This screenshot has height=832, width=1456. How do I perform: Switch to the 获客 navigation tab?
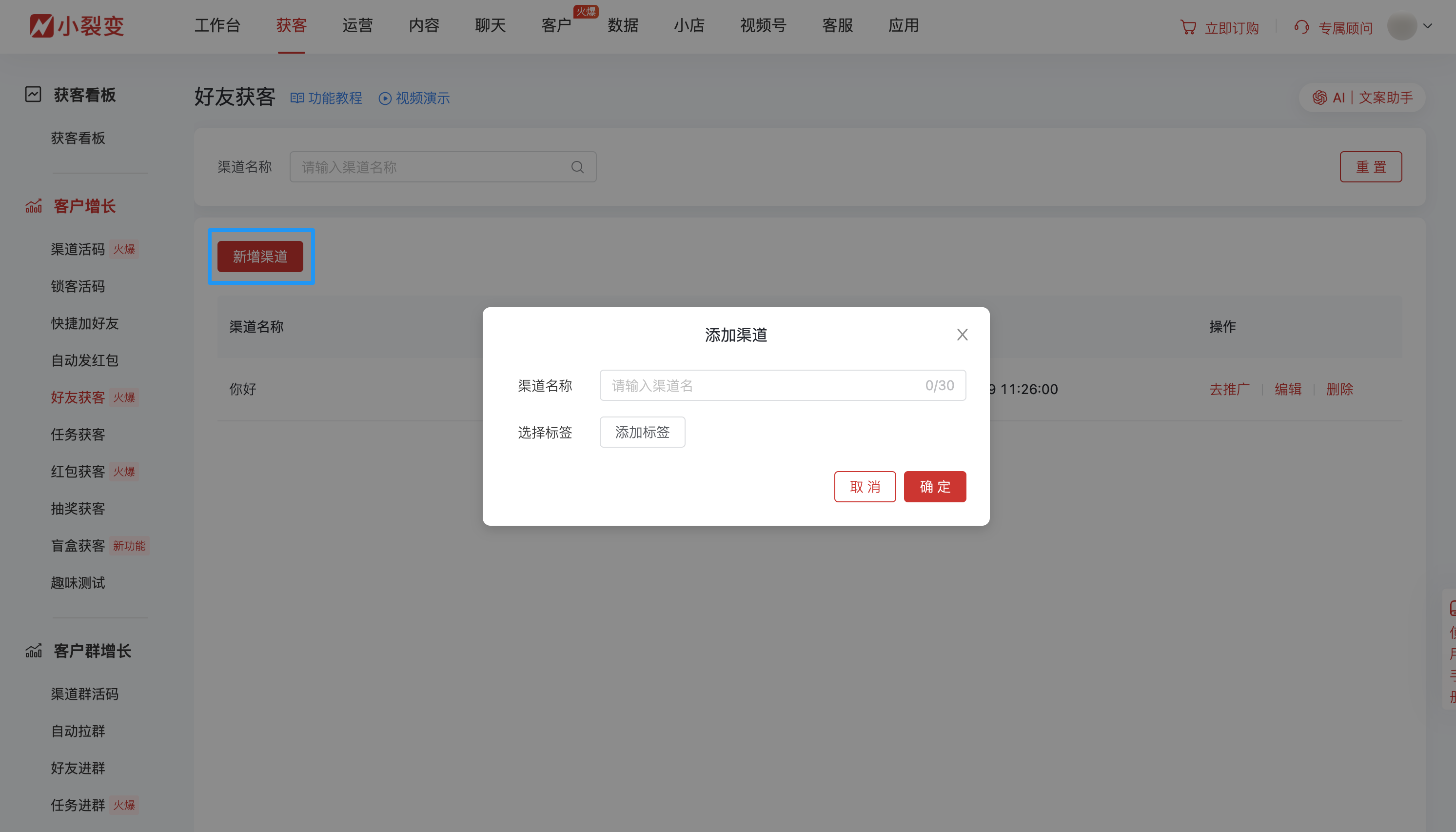[291, 25]
